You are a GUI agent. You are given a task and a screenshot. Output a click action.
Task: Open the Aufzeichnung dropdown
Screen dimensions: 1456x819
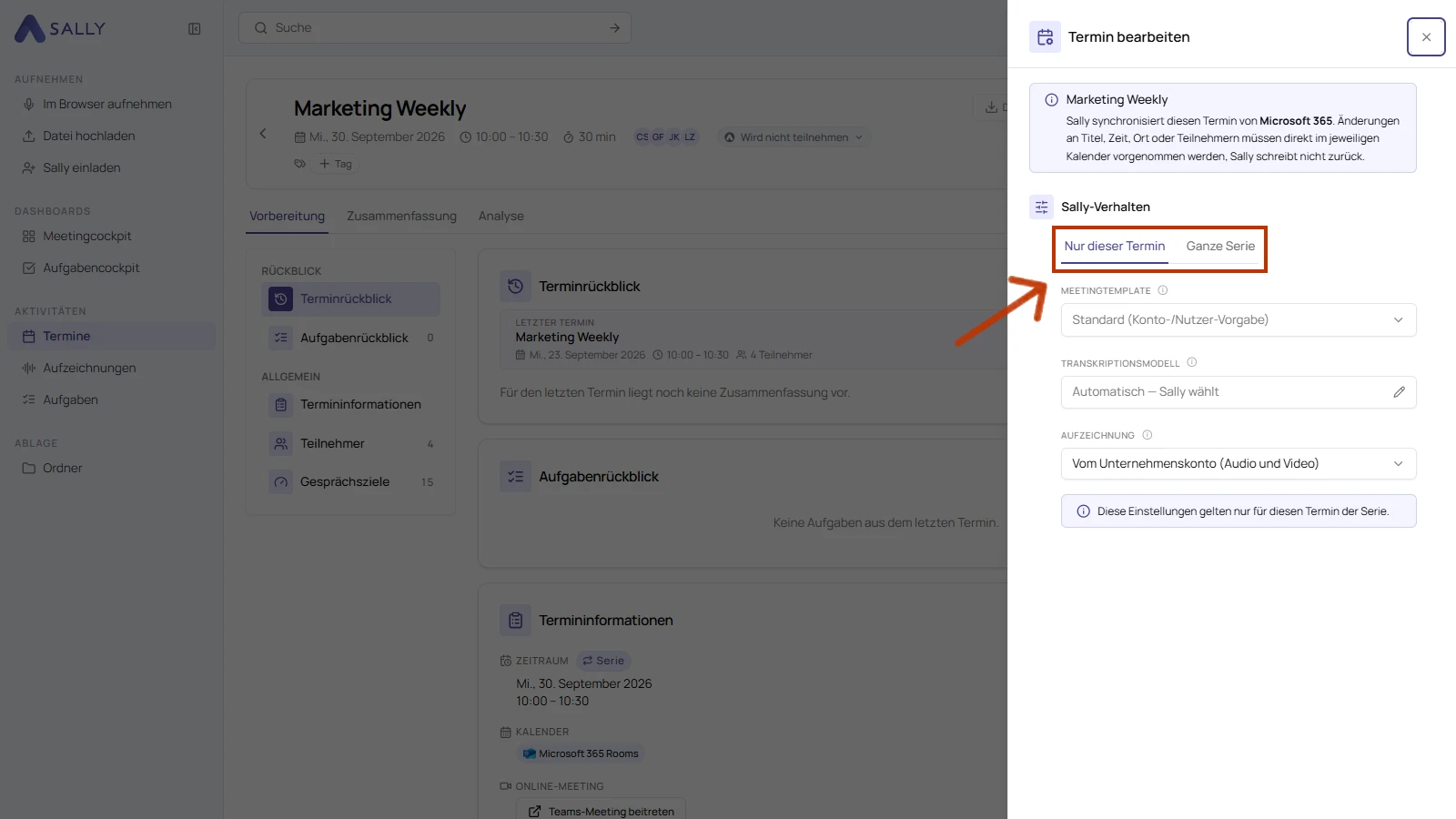1239,464
